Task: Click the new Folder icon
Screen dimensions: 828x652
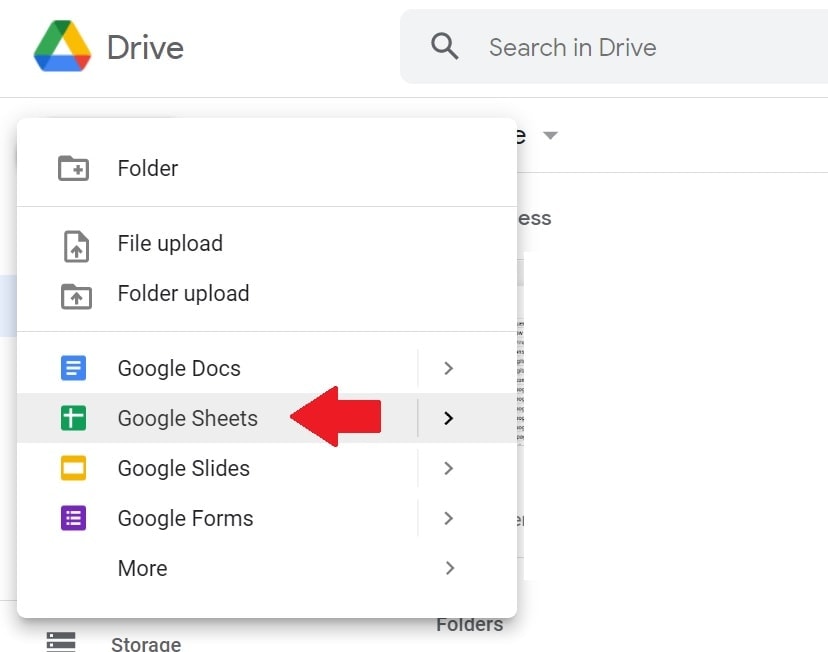Action: point(73,168)
